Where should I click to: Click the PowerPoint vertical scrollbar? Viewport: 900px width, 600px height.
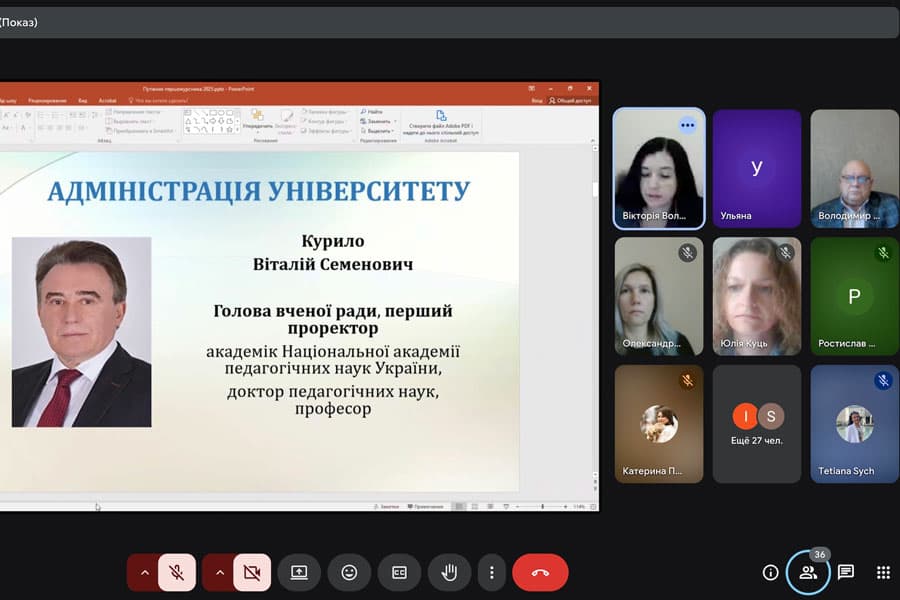(595, 310)
